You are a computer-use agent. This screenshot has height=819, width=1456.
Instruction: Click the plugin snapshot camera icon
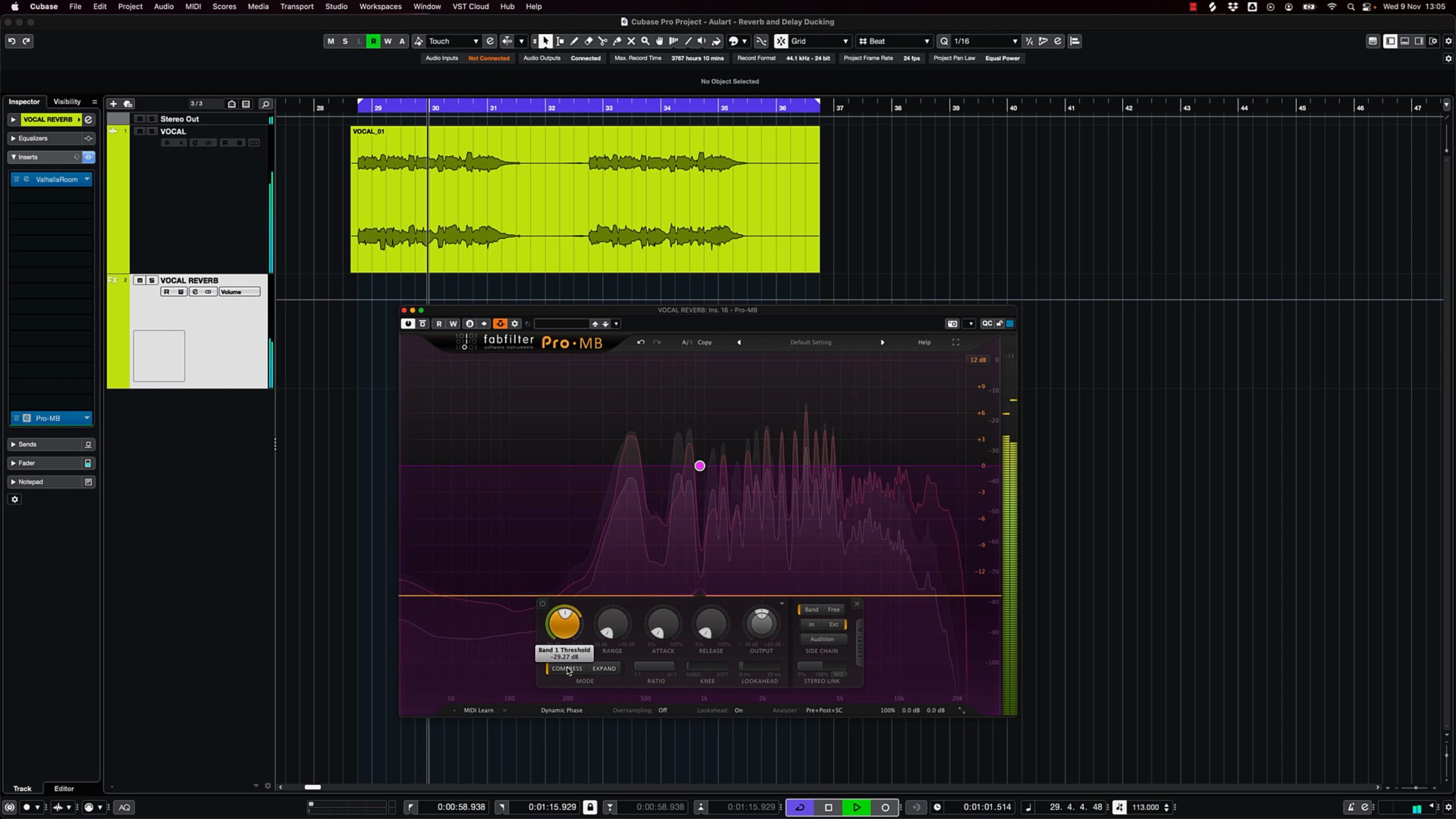[953, 324]
